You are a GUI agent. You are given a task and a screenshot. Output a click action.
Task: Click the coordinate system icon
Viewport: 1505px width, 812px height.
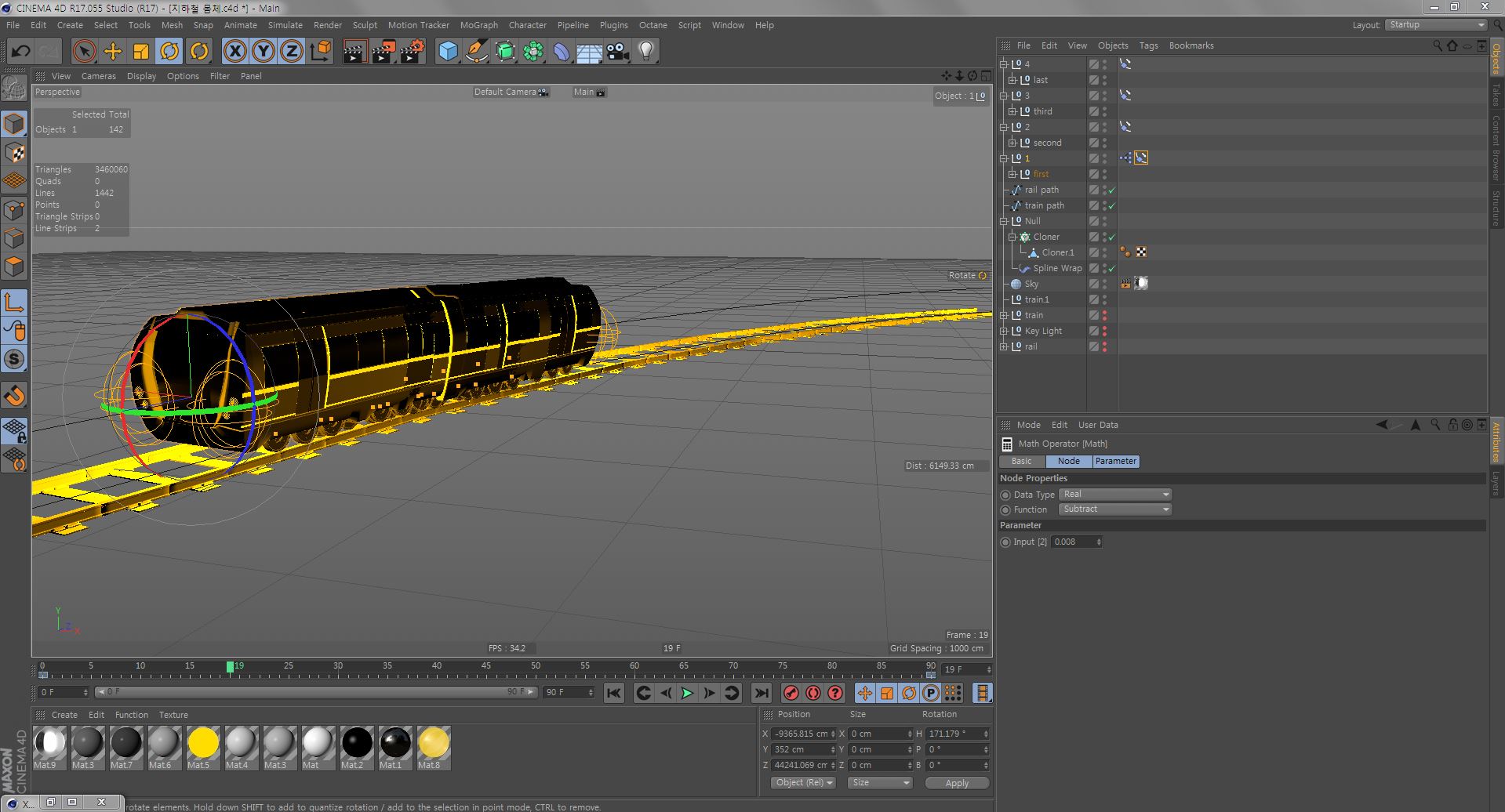320,52
